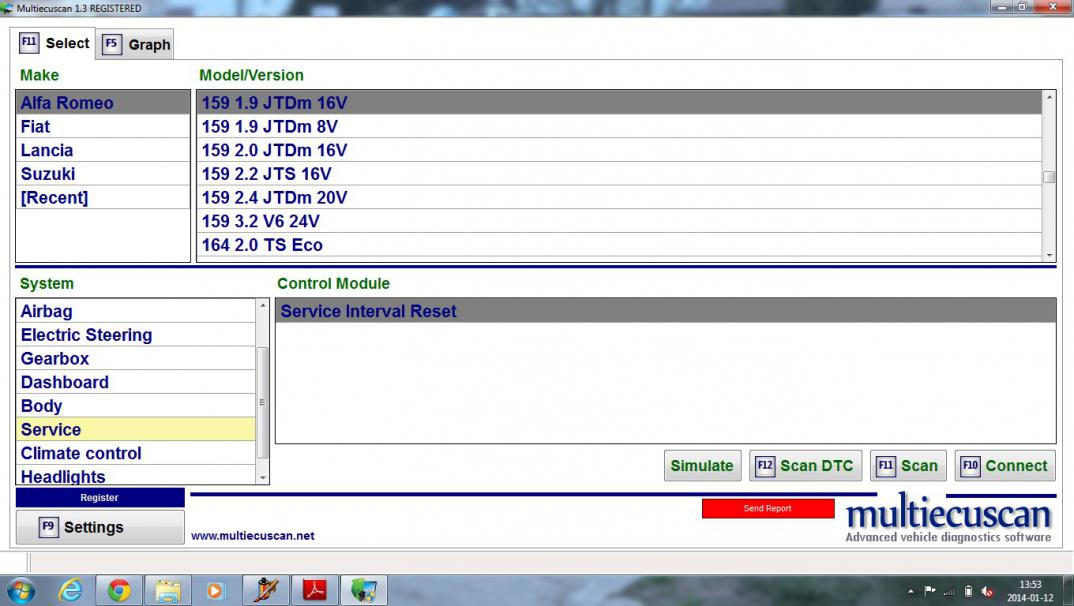Open Windows Media Player from the taskbar
The height and width of the screenshot is (606, 1074).
(215, 590)
